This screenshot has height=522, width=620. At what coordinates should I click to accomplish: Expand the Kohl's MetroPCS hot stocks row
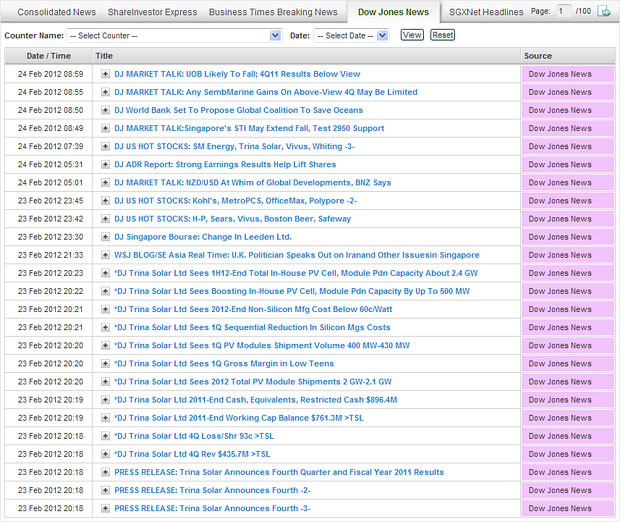click(x=105, y=200)
